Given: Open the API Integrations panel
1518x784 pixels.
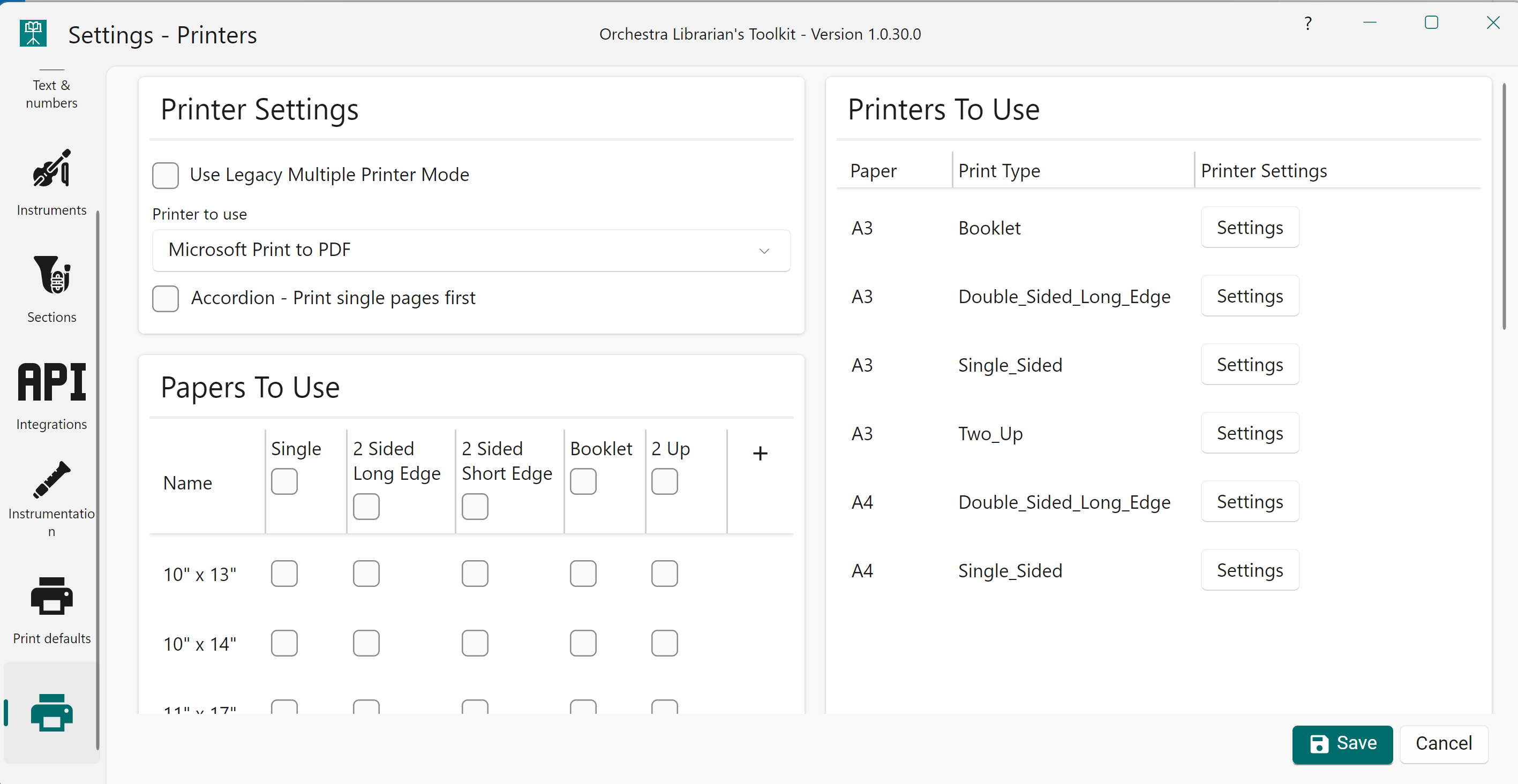Looking at the screenshot, I should click(x=51, y=382).
